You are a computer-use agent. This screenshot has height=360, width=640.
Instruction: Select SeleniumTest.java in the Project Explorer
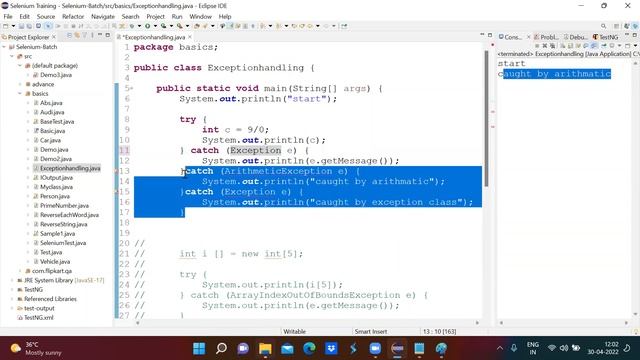[63, 243]
